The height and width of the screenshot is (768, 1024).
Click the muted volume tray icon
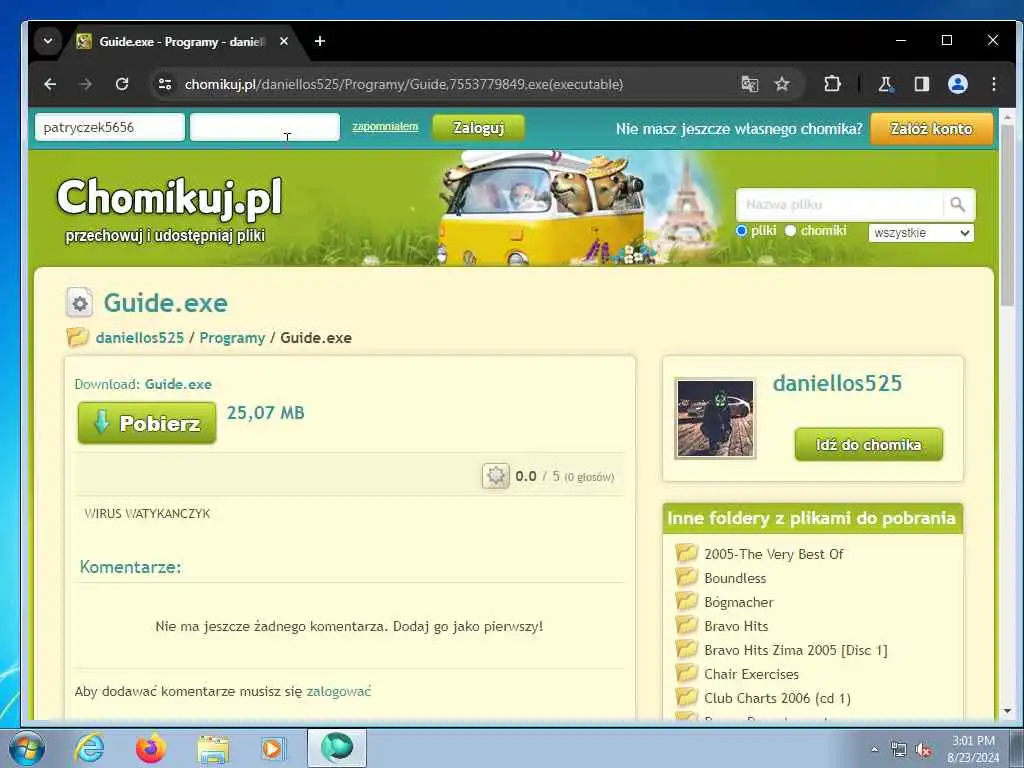click(923, 750)
